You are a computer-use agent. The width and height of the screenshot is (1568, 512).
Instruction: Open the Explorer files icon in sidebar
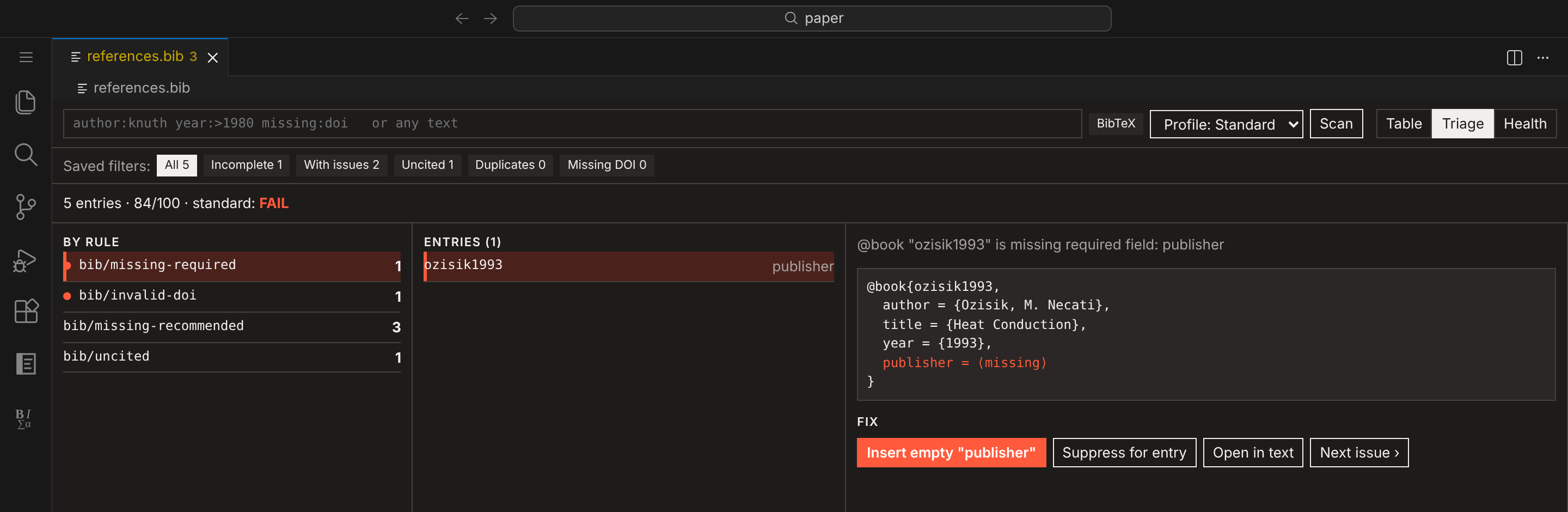(x=26, y=102)
